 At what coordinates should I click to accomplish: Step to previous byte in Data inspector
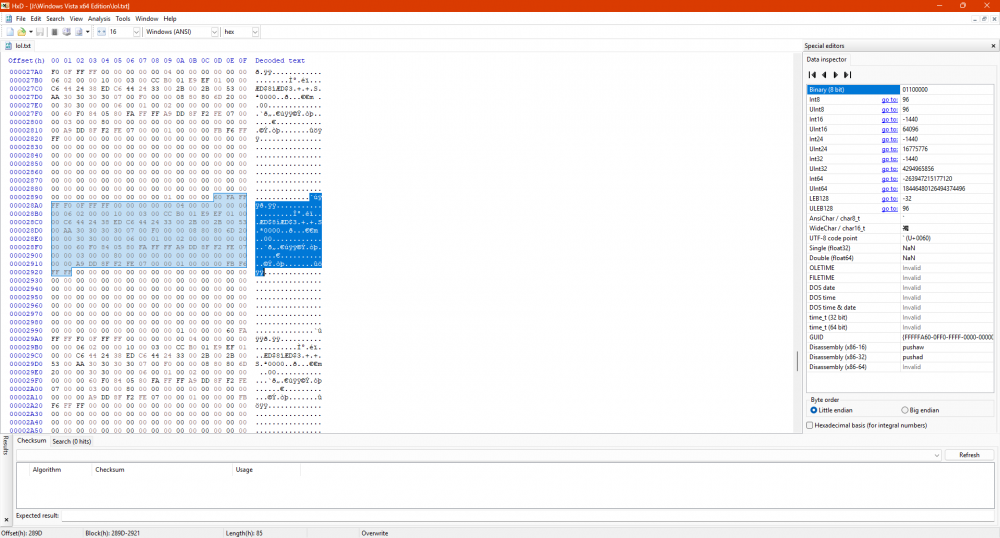(824, 75)
